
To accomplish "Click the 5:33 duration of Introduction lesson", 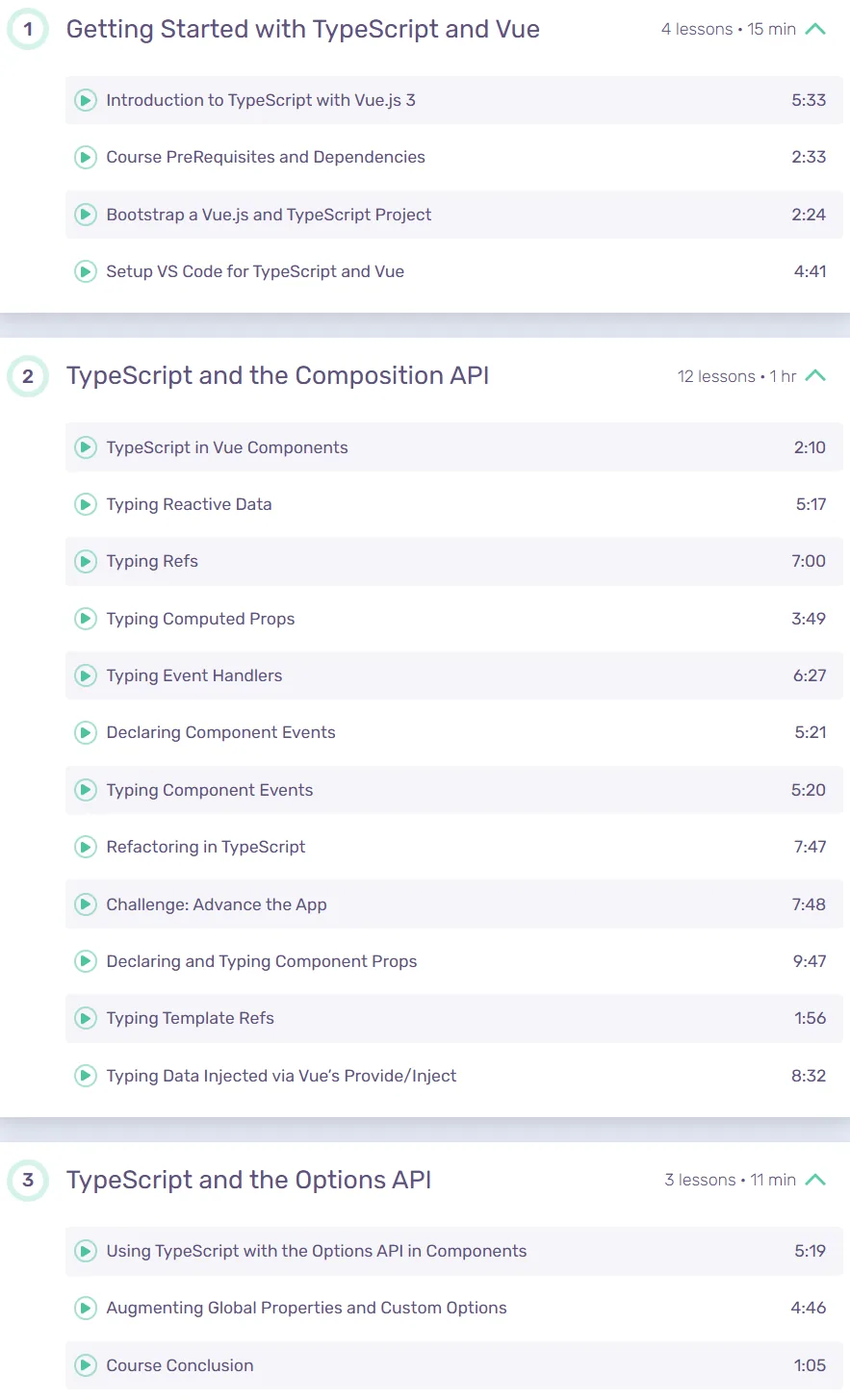I will [809, 100].
